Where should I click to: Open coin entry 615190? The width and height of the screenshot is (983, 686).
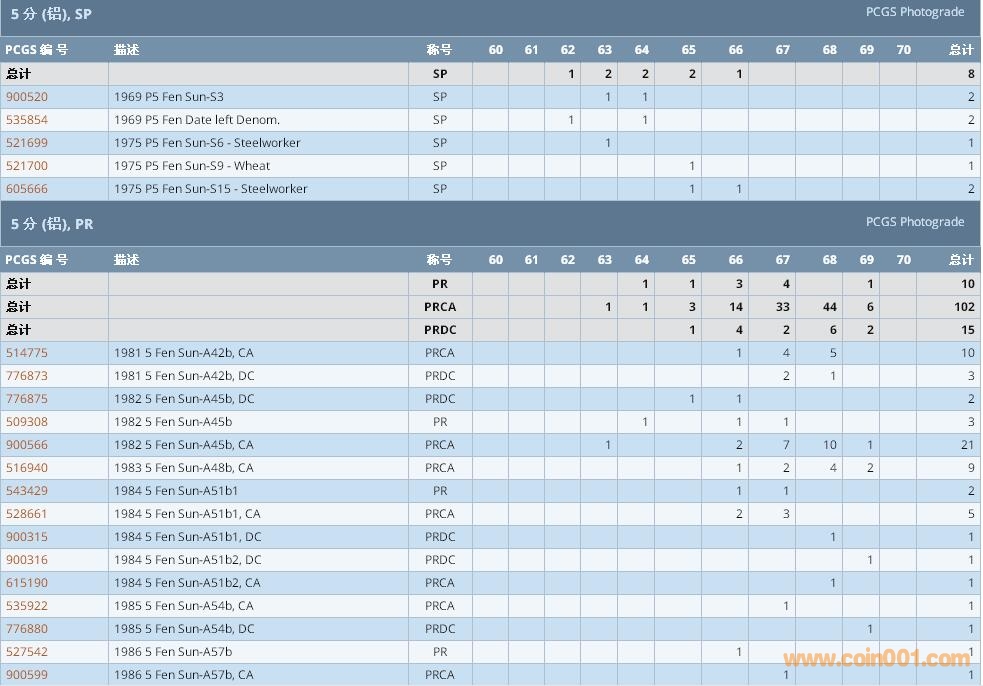pyautogui.click(x=27, y=583)
